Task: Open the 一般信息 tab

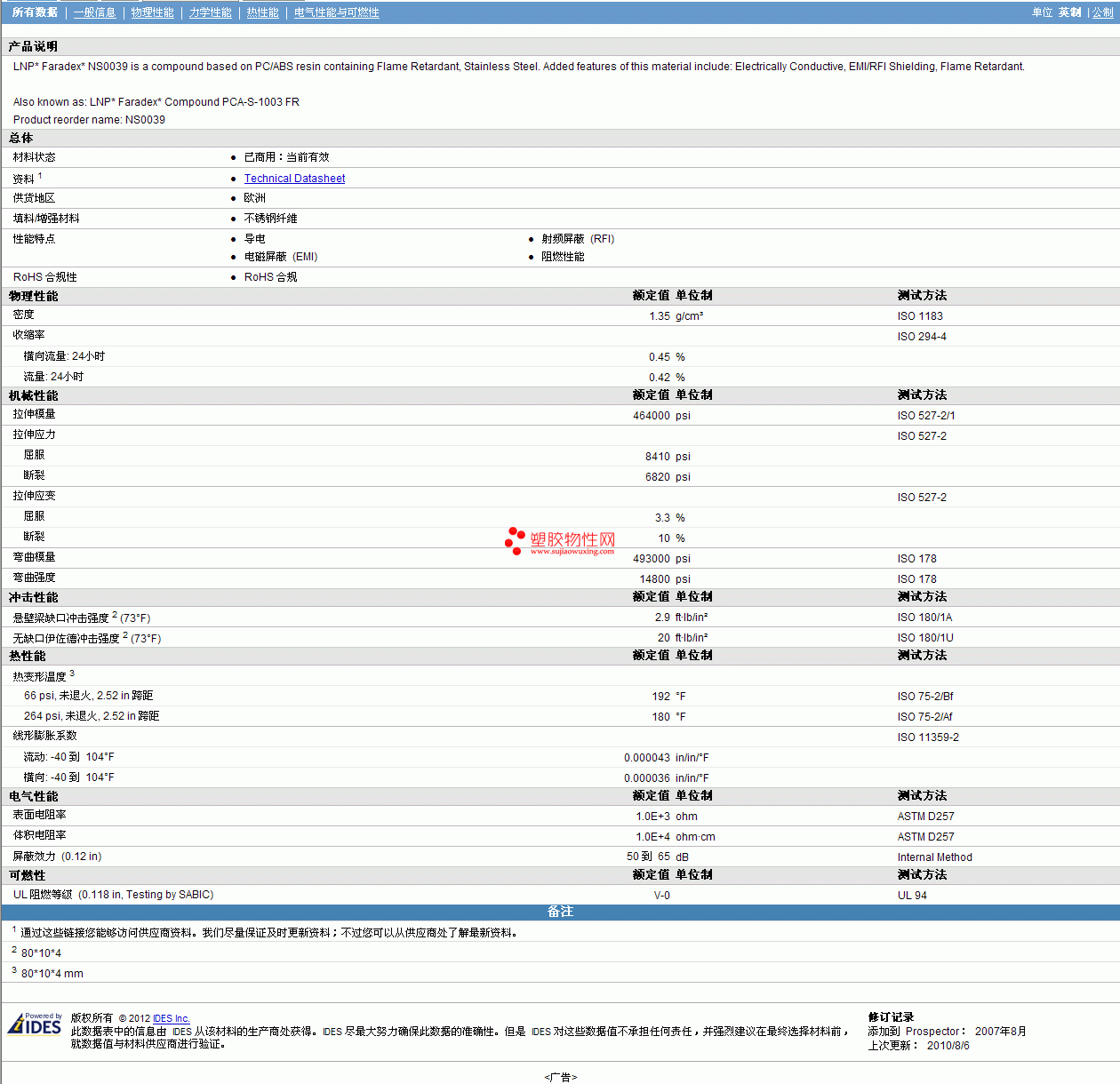Action: coord(94,12)
